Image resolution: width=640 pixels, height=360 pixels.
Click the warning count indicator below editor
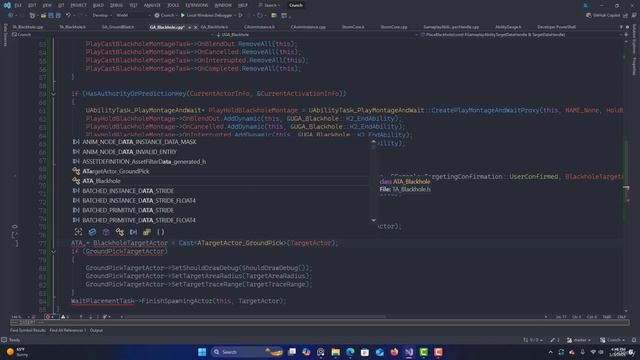click(x=65, y=317)
